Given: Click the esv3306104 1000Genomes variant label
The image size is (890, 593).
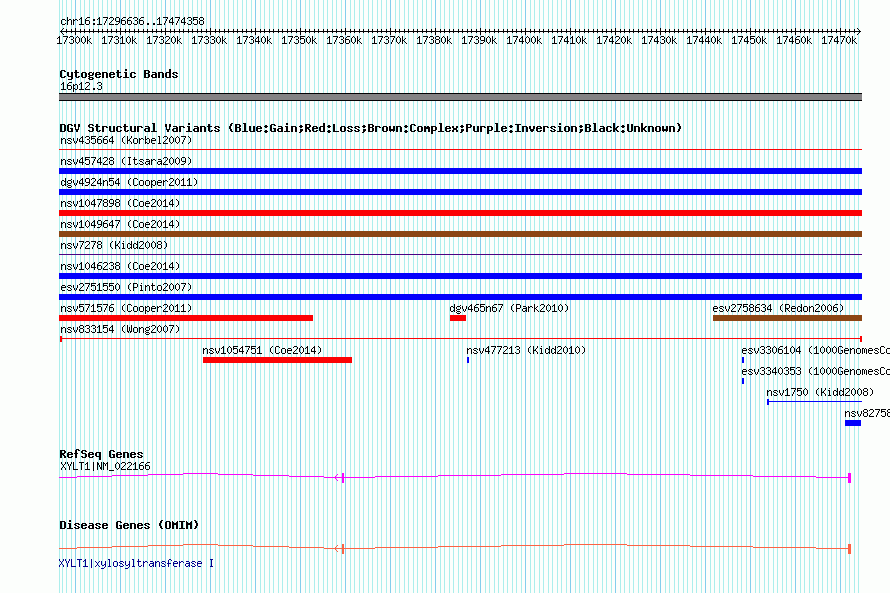Looking at the screenshot, I should coord(815,350).
